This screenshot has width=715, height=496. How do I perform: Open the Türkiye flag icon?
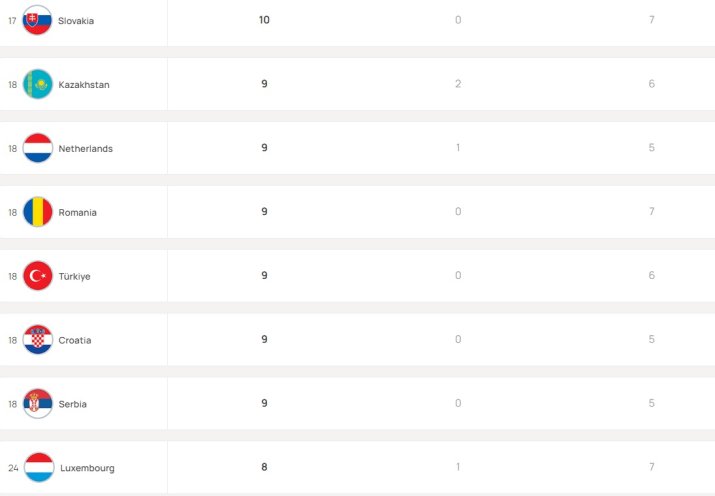38,275
